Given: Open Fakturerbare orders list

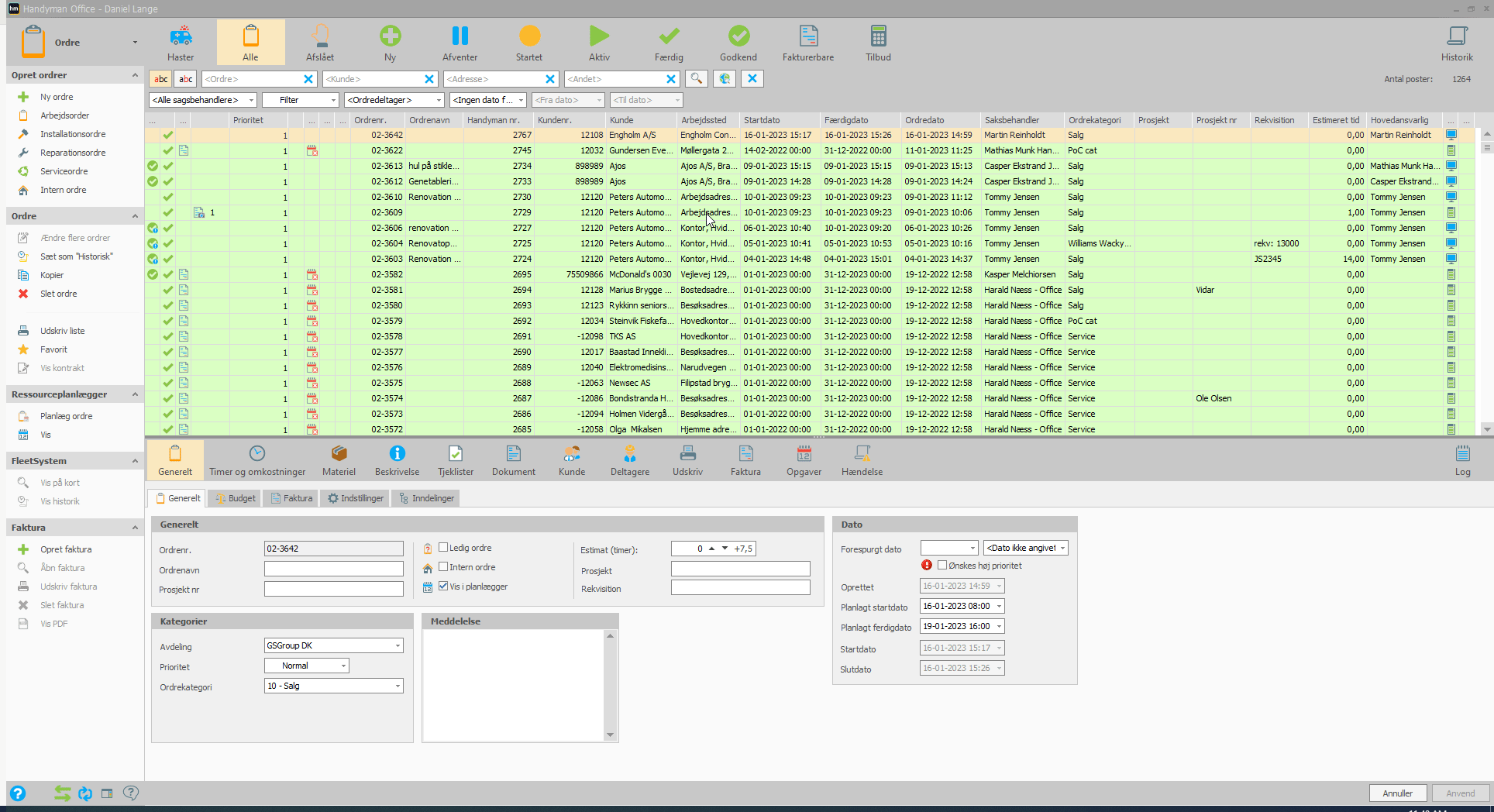Looking at the screenshot, I should [x=808, y=43].
